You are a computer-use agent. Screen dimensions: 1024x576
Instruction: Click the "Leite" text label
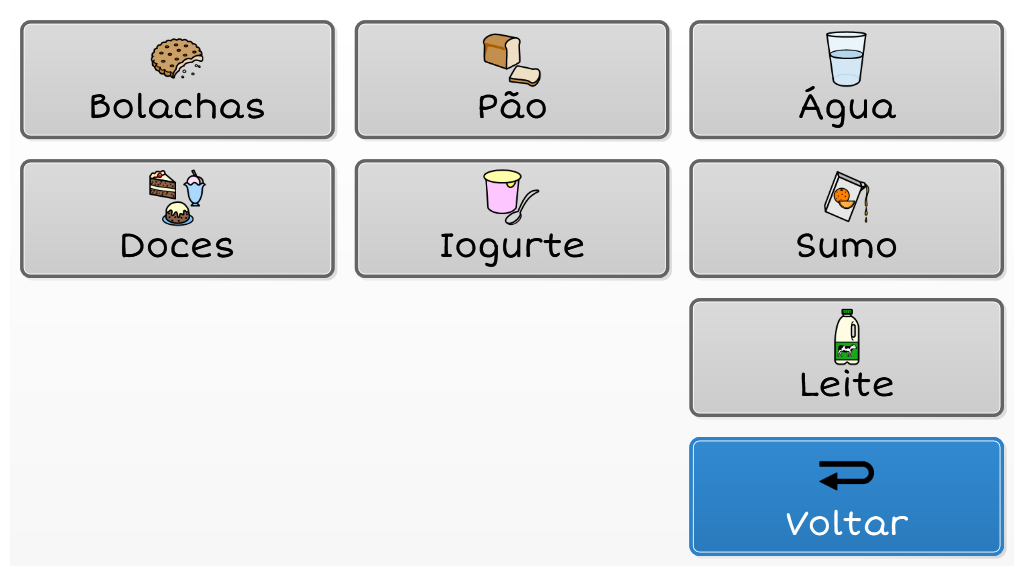[846, 385]
